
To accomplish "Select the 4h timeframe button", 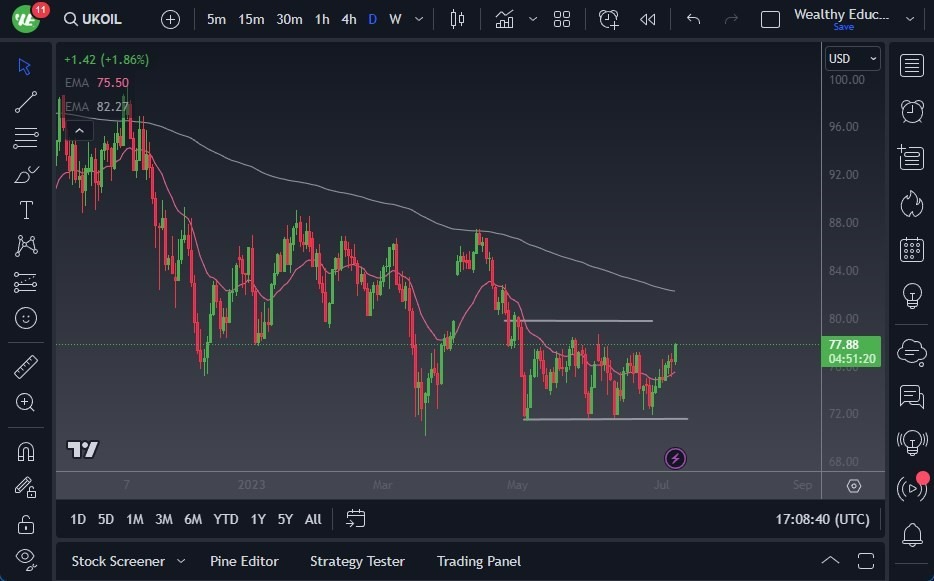I will (x=348, y=19).
